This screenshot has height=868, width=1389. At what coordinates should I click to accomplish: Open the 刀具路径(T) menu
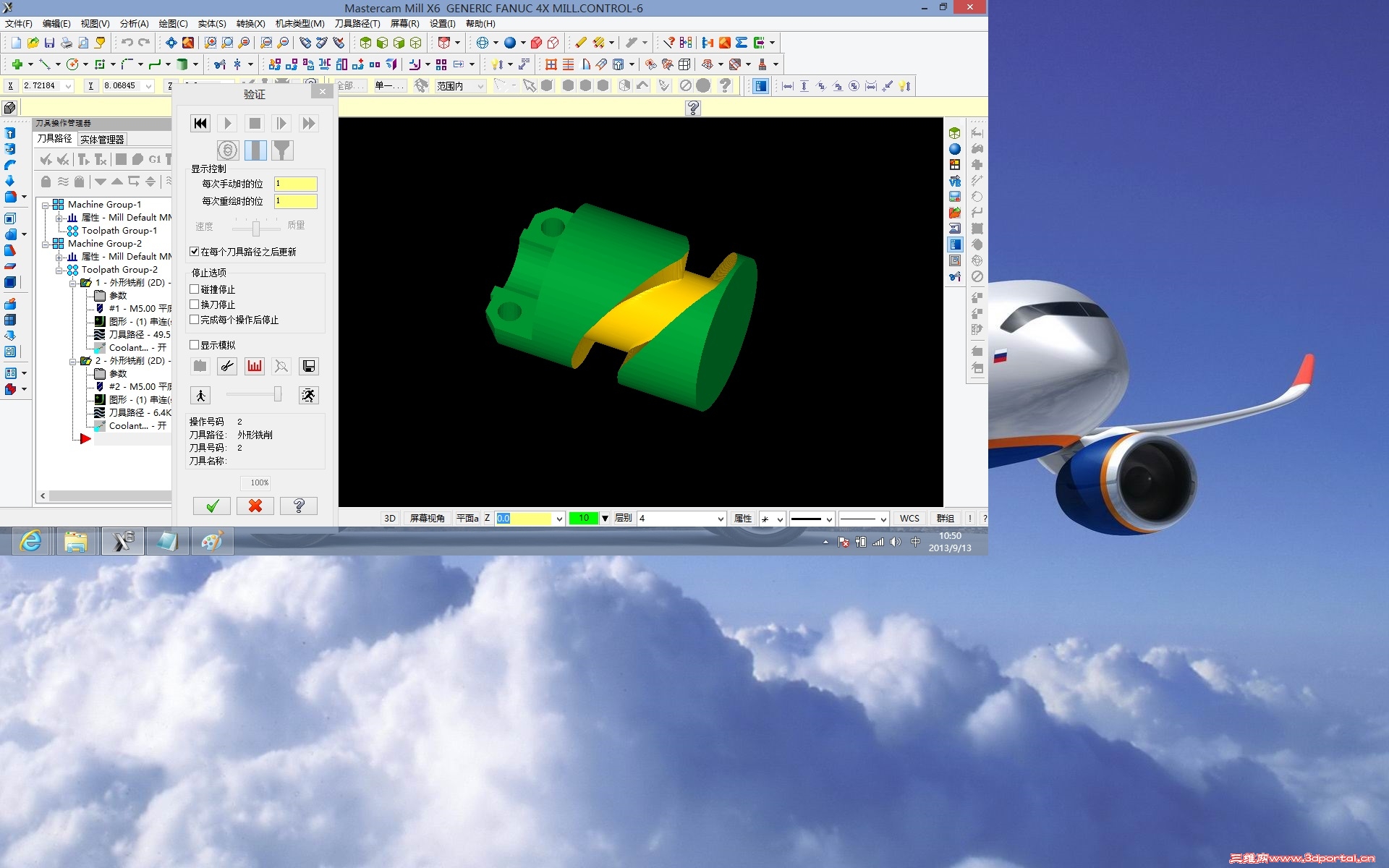[x=357, y=24]
